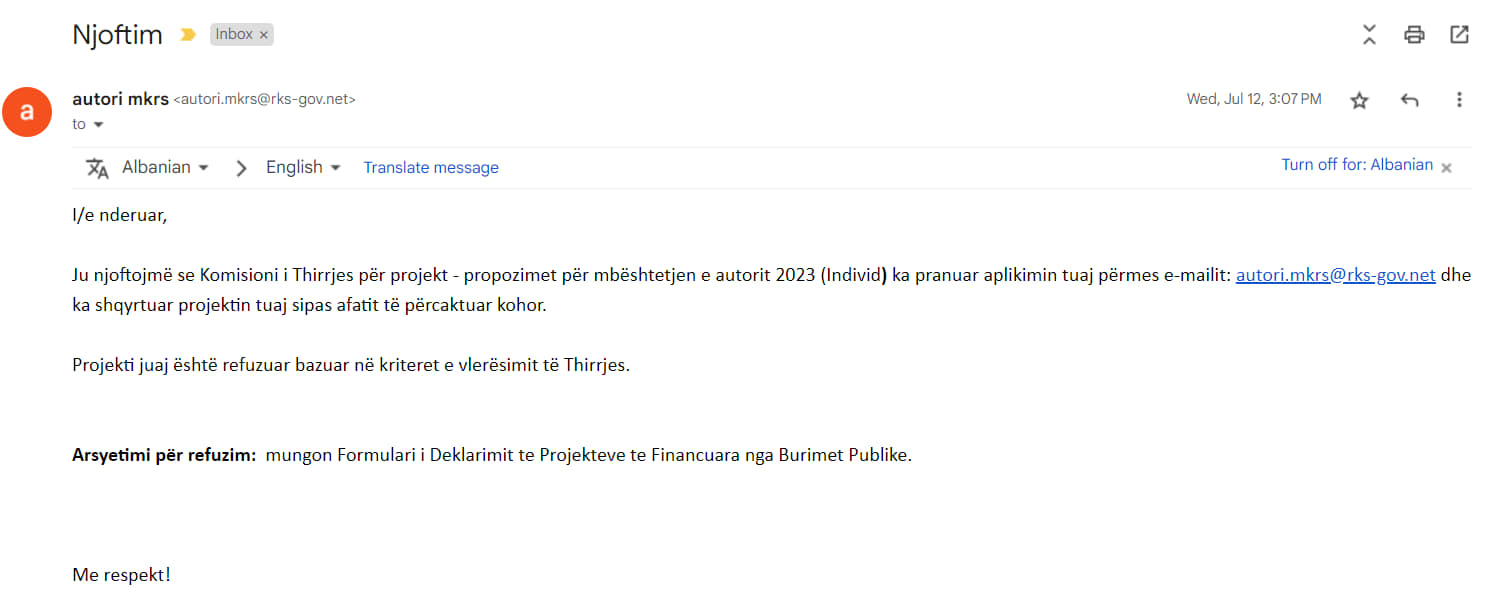Click the orange sender avatar

point(27,112)
